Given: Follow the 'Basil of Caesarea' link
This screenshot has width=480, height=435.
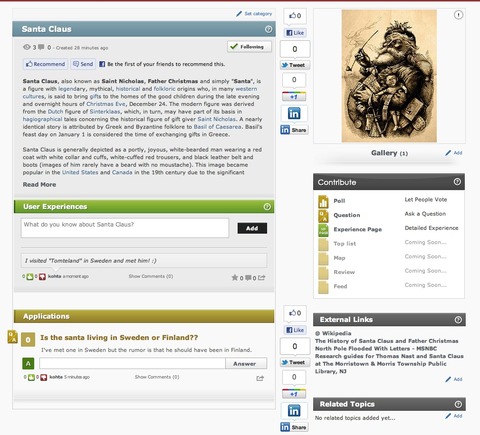Looking at the screenshot, I should (x=217, y=127).
